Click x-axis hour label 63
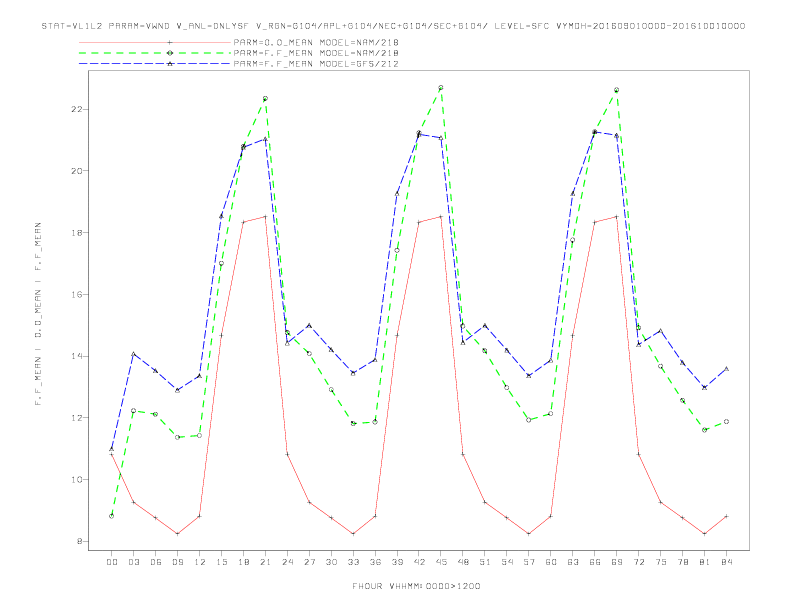Screen dimensions: 792x612 click(x=573, y=562)
